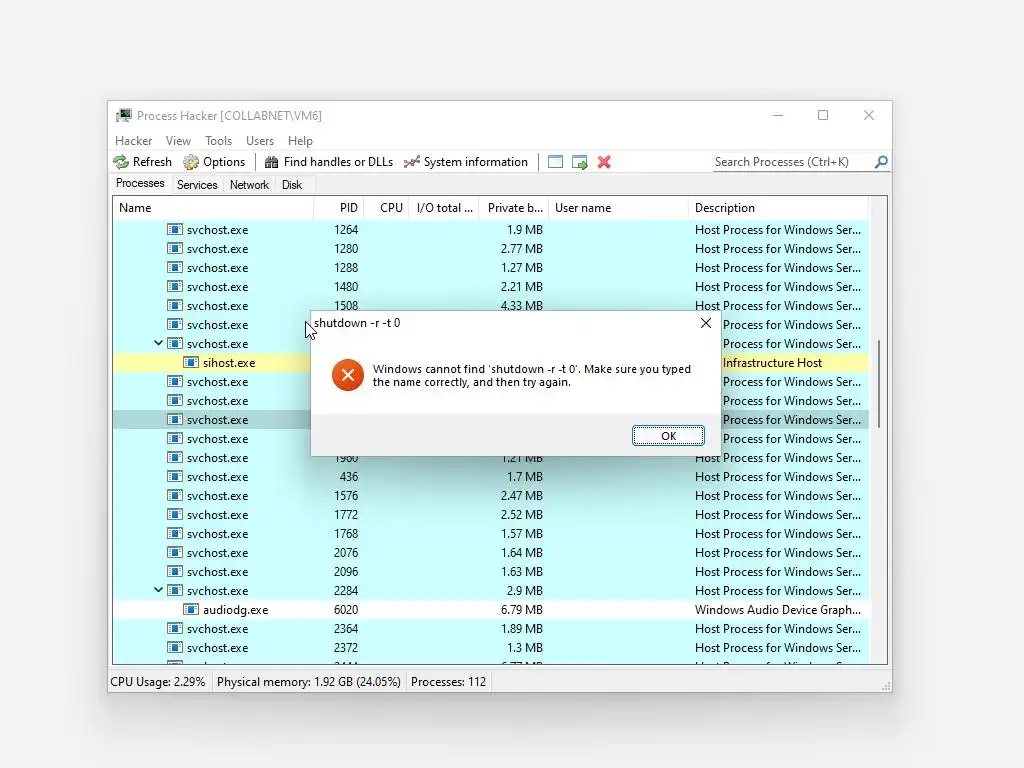Click the icon of svchost.exe PID 1264
Viewport: 1024px width, 768px height.
pos(174,229)
